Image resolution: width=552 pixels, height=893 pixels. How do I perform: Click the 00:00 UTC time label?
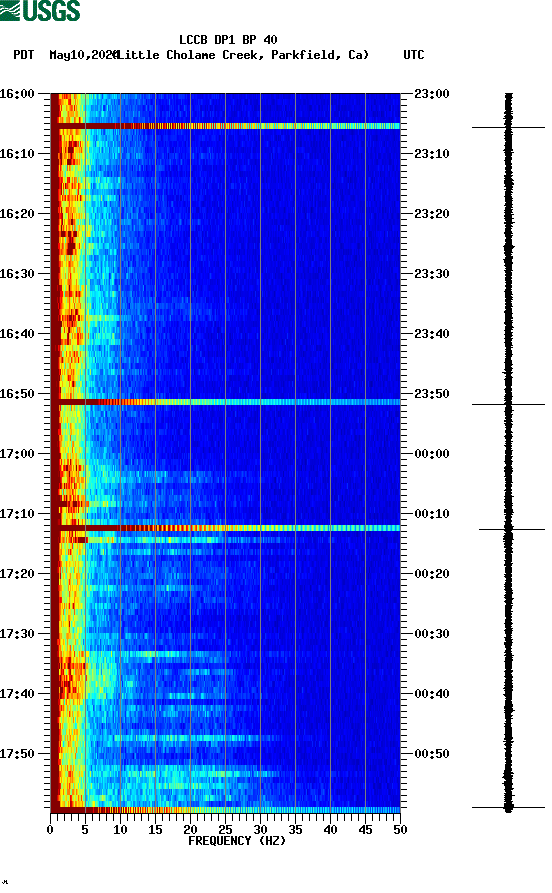click(432, 454)
